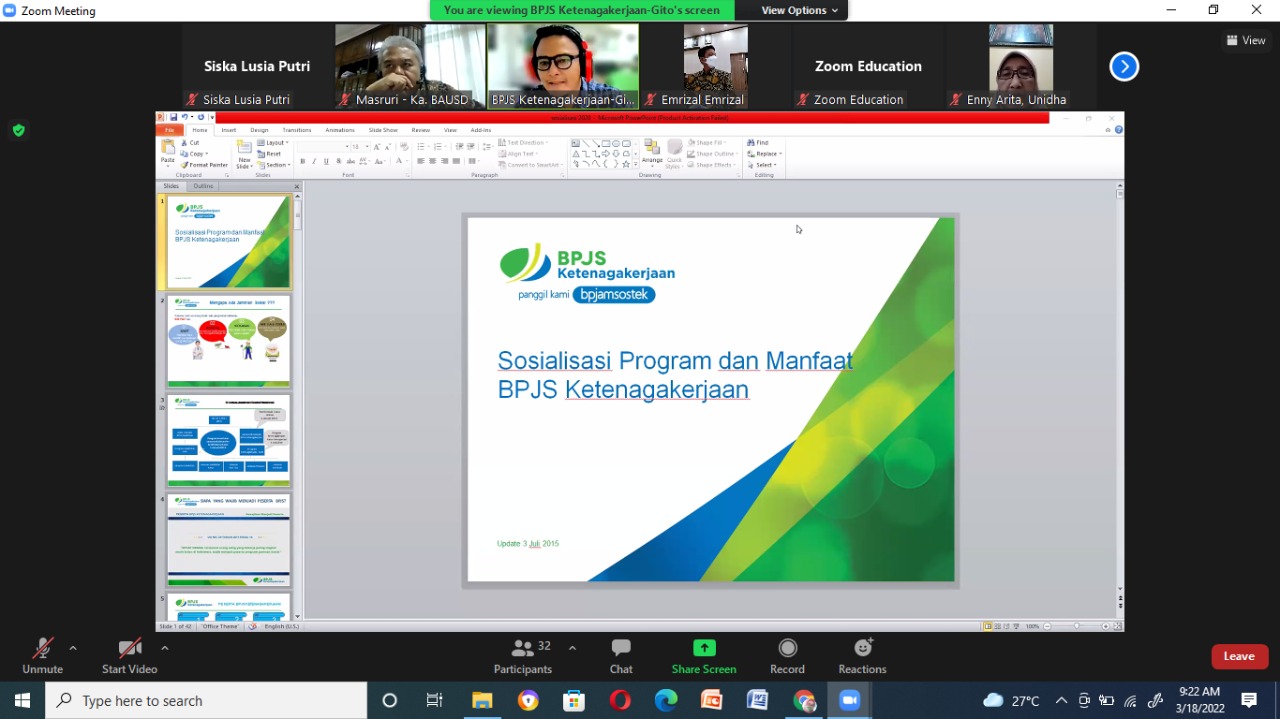Toggle Bold formatting in Font group
The height and width of the screenshot is (719, 1280).
click(303, 161)
